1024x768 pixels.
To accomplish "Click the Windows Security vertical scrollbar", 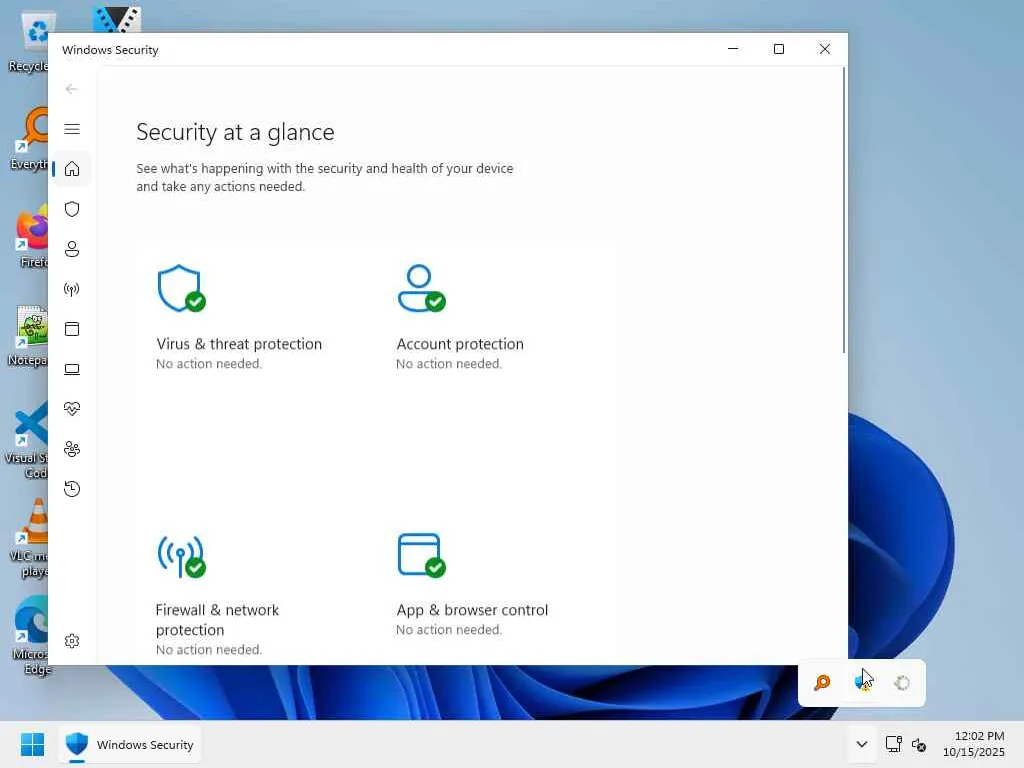I will [844, 211].
